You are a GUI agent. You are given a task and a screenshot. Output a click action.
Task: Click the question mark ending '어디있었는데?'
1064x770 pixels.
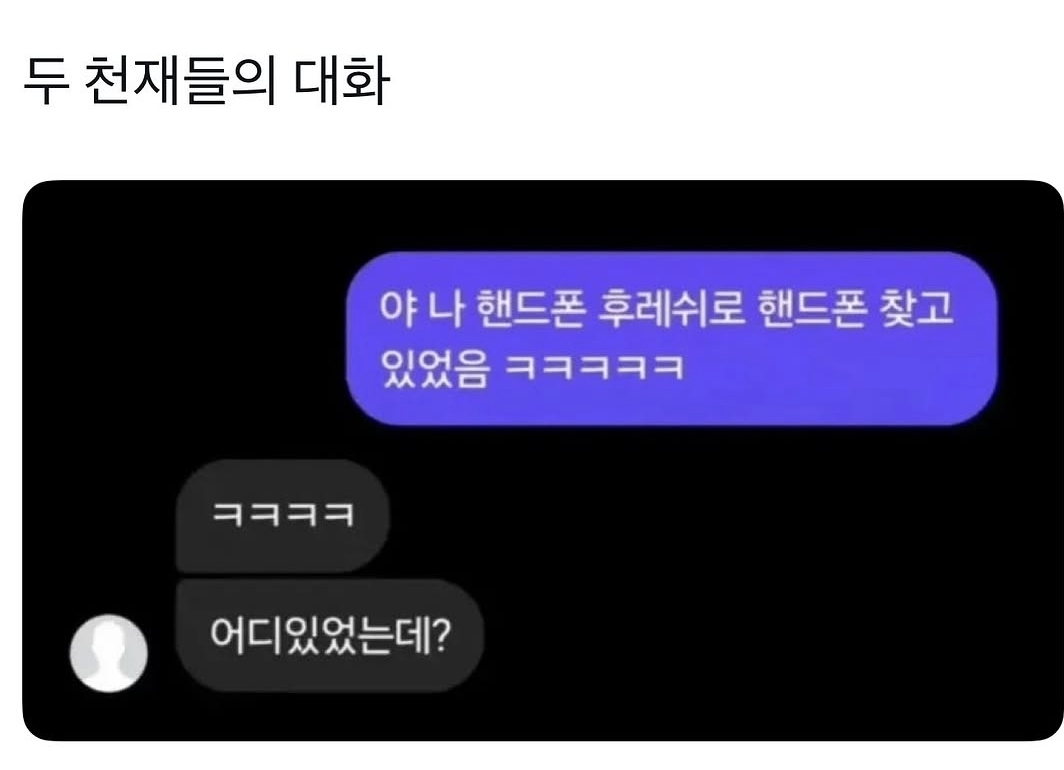[x=440, y=636]
